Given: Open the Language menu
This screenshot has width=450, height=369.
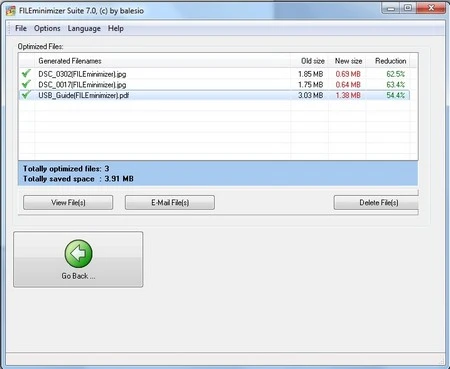Looking at the screenshot, I should point(84,29).
